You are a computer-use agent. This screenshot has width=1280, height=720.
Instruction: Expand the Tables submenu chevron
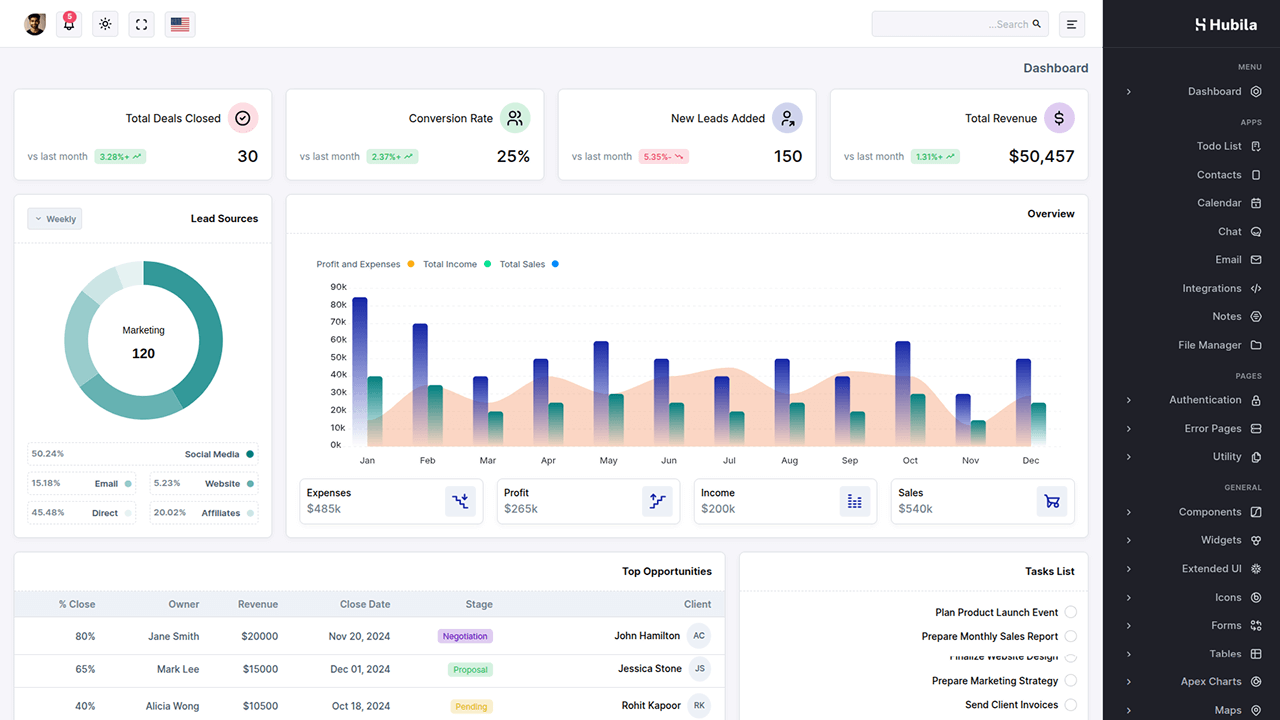pos(1129,654)
